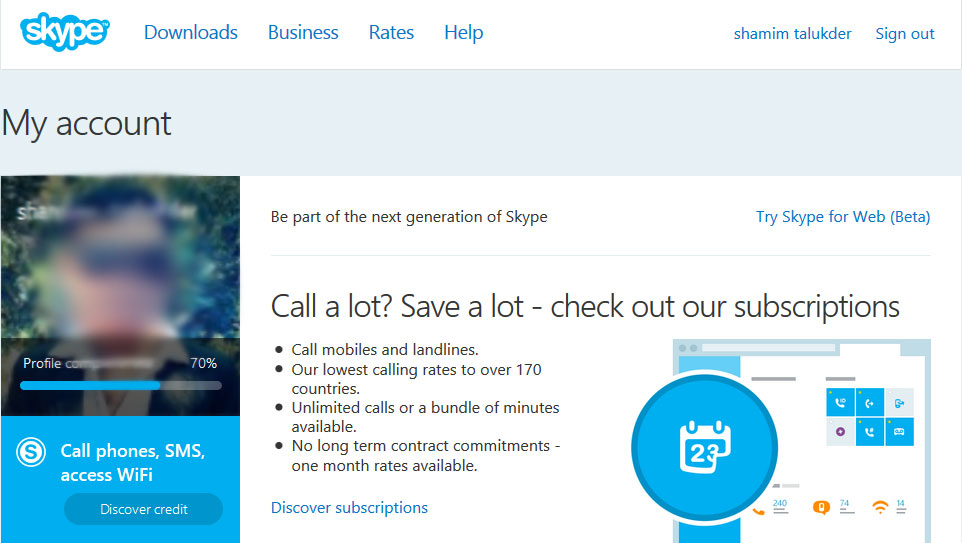Click the Skype credit S icon
Screen dimensions: 962x543
[31, 452]
